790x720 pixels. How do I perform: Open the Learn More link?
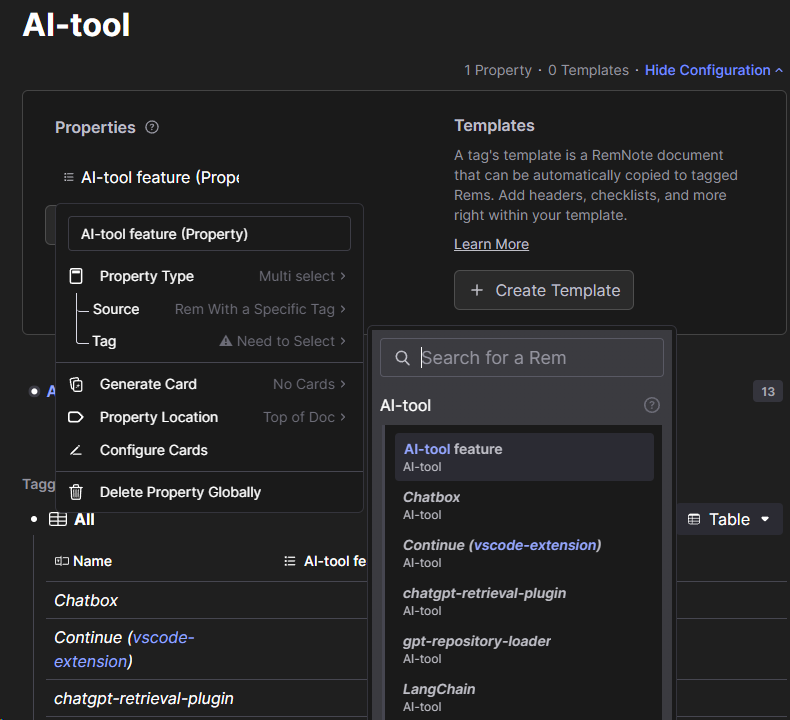(491, 244)
